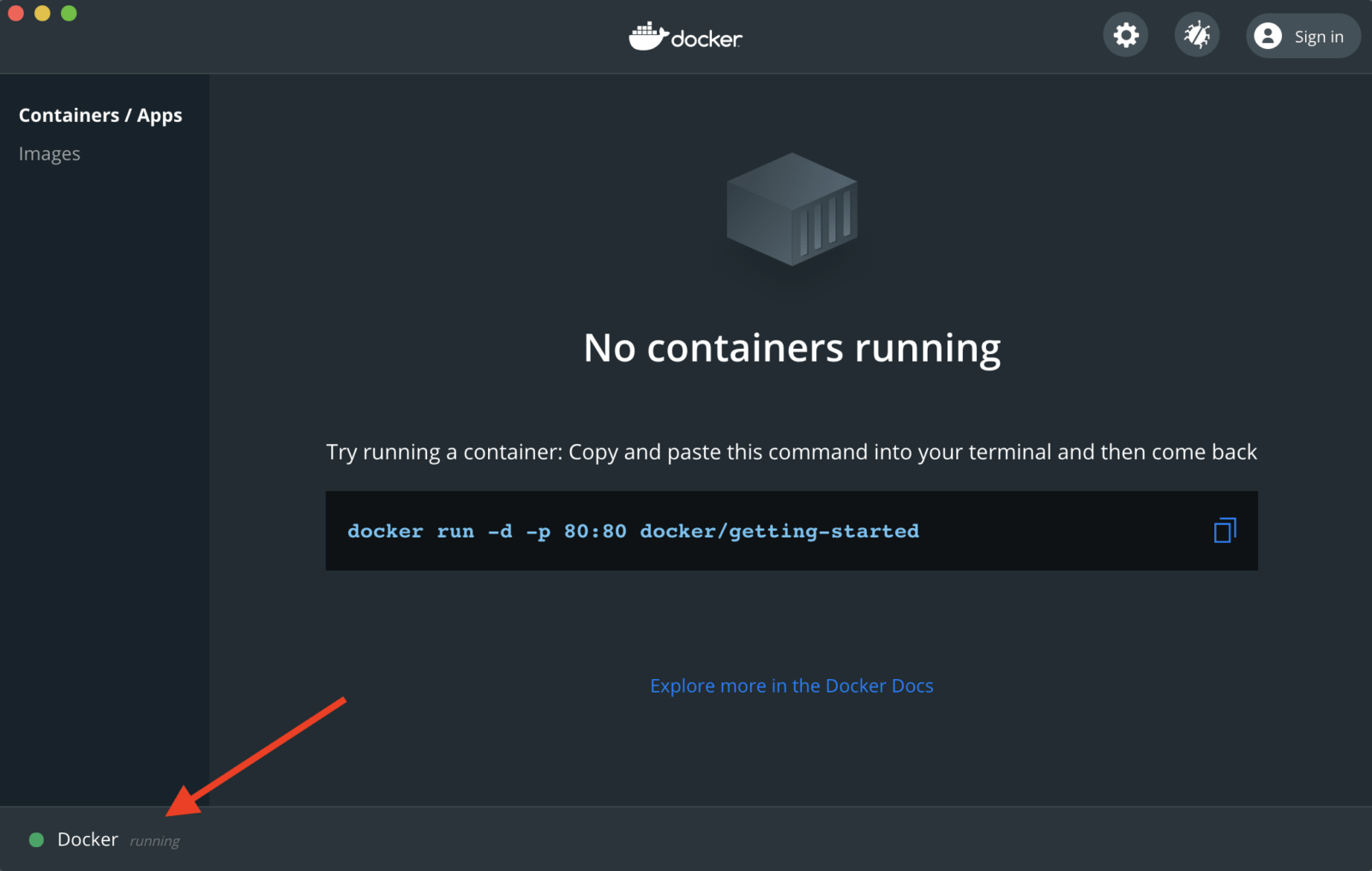Minimize the Docker window with yellow button
Screen dimensions: 1372x871
pos(42,13)
